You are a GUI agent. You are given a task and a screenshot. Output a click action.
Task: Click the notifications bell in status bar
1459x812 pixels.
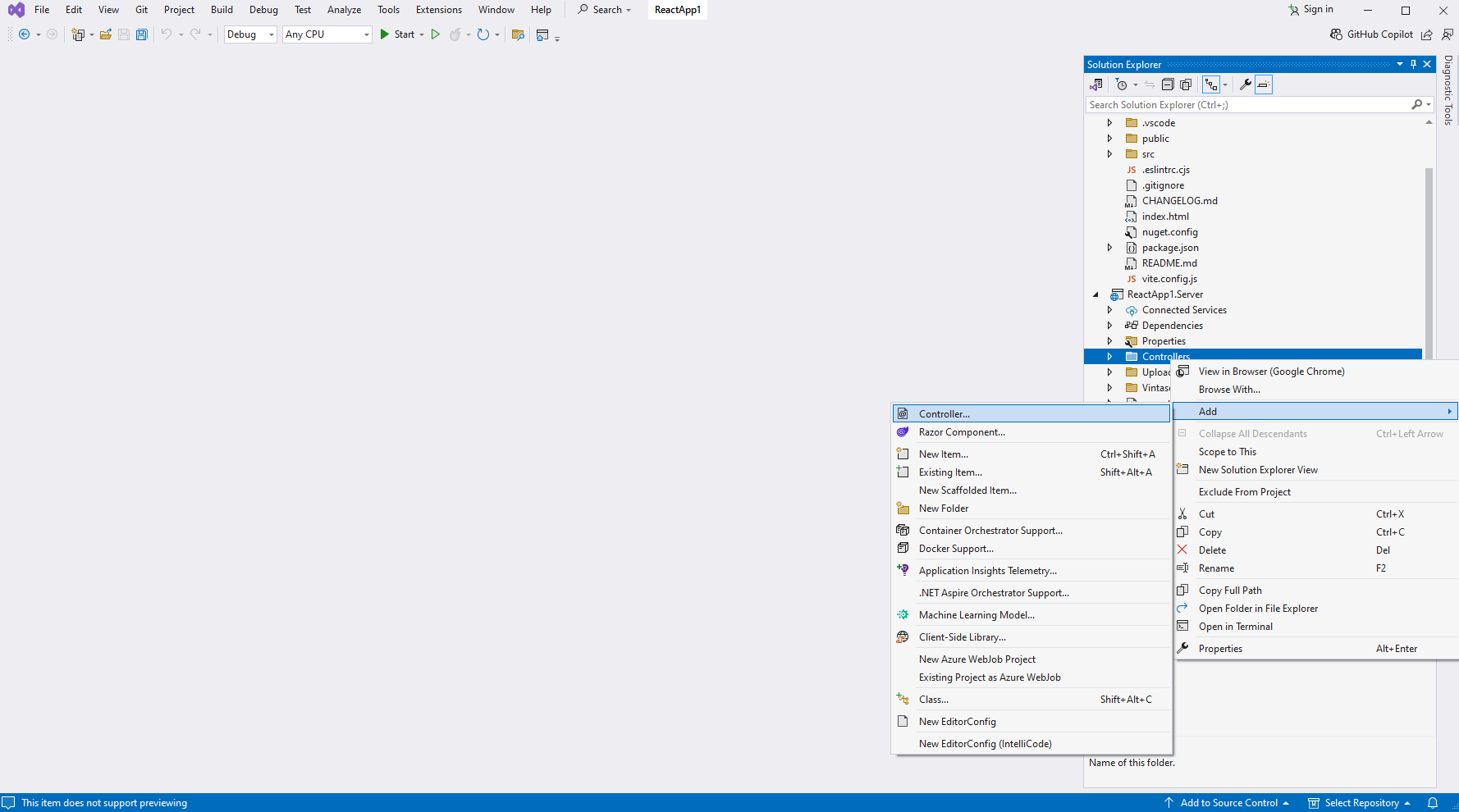1433,803
